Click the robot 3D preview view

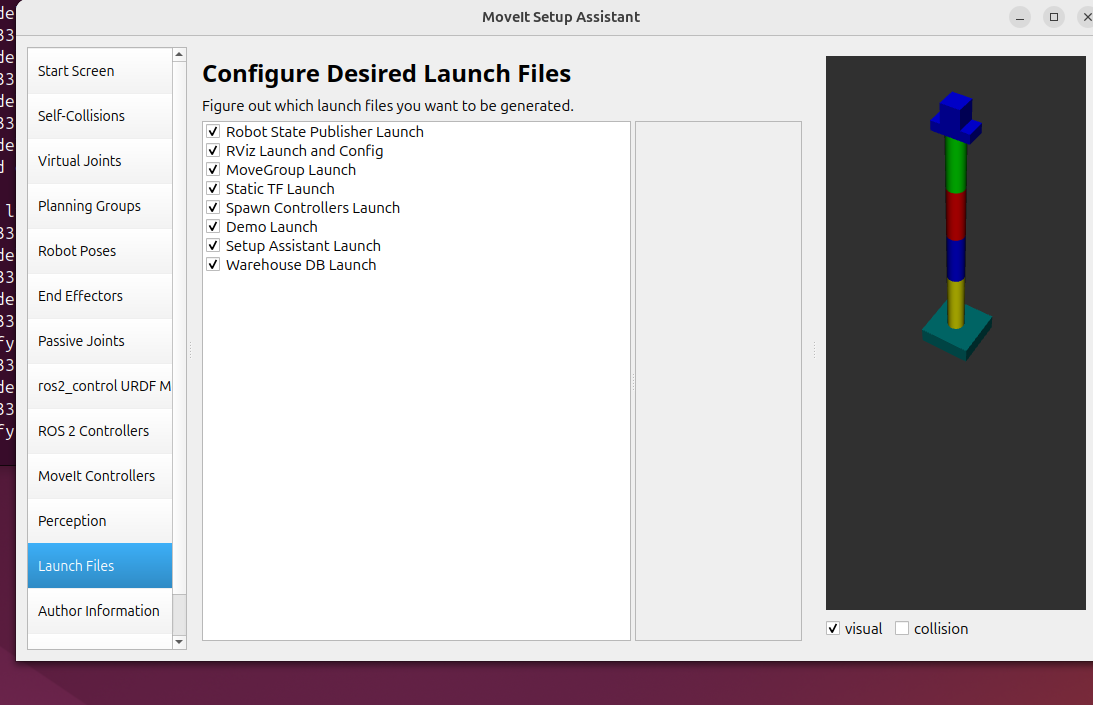(x=956, y=333)
